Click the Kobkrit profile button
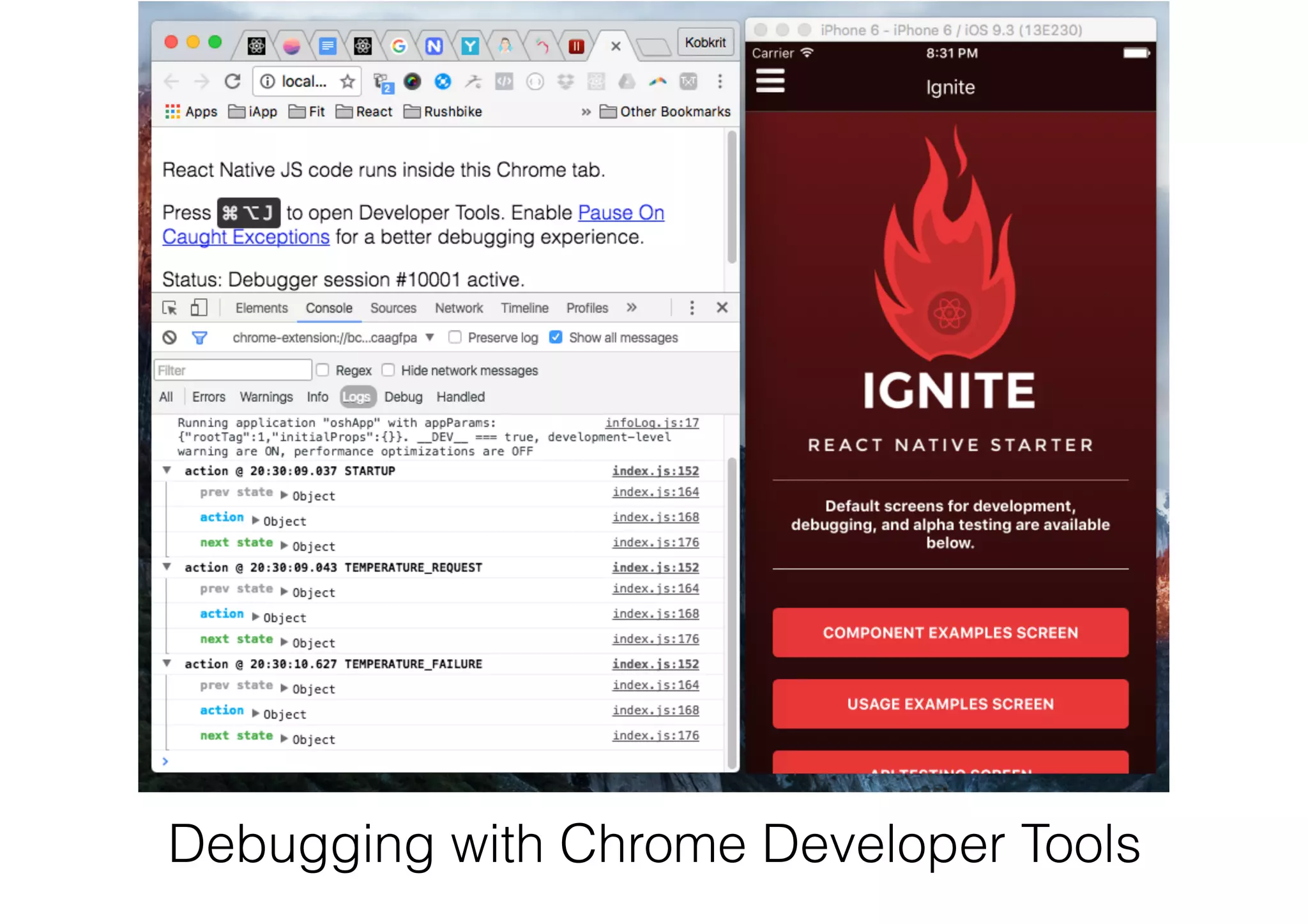1308x924 pixels. coord(705,43)
